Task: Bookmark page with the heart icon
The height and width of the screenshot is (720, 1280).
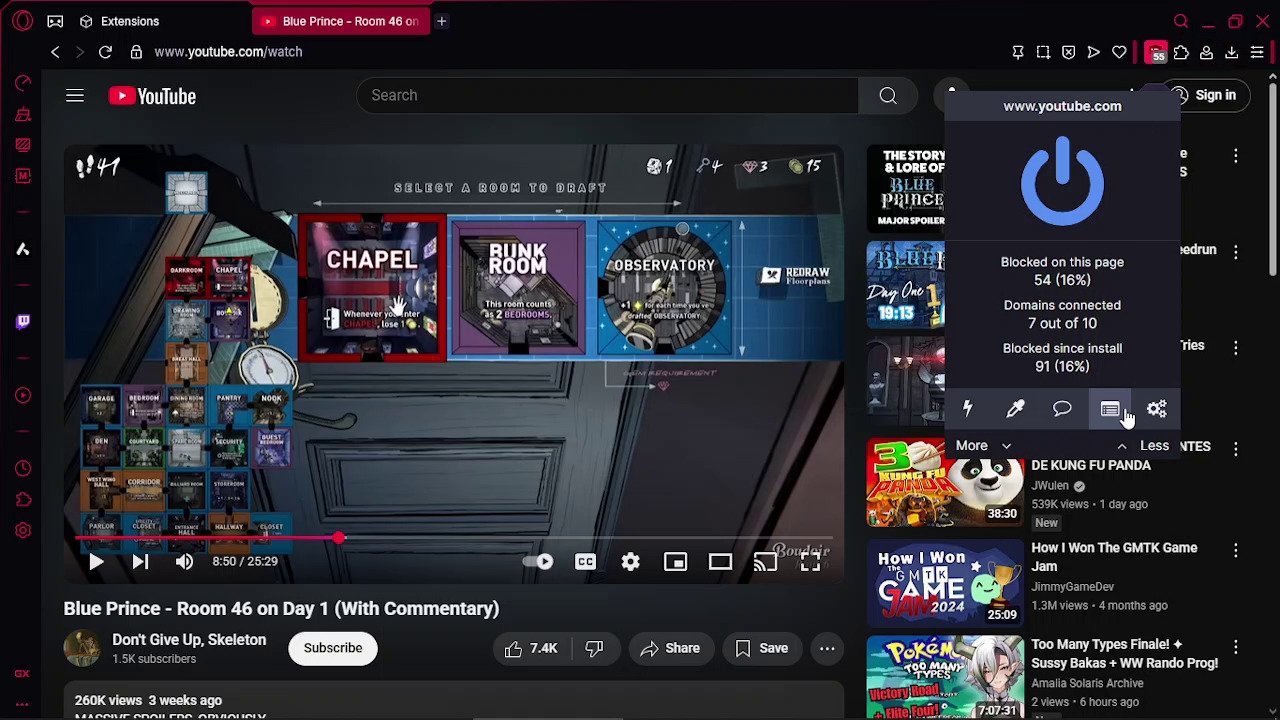Action: click(x=1119, y=52)
